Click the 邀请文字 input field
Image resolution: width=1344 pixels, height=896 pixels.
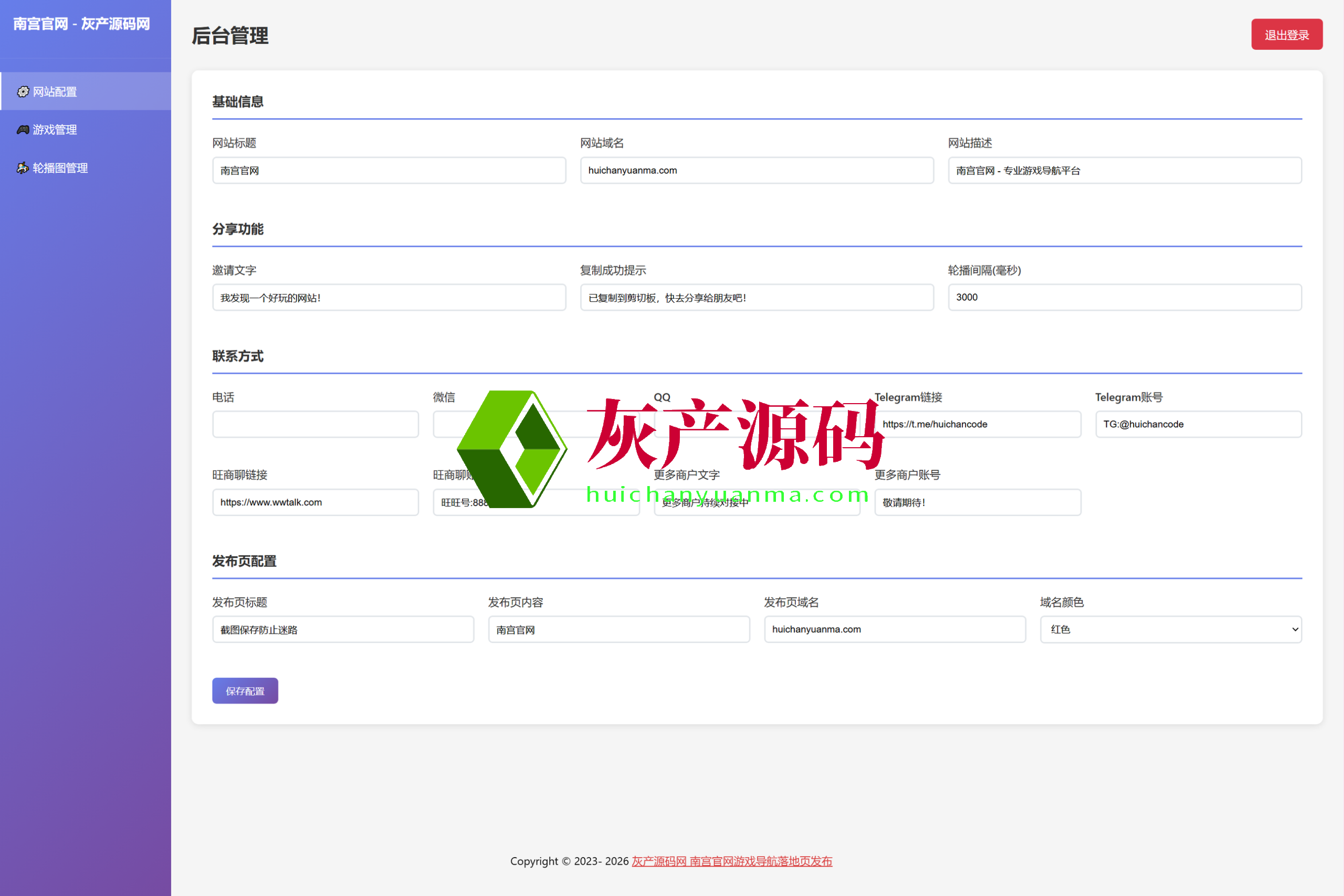coord(388,297)
